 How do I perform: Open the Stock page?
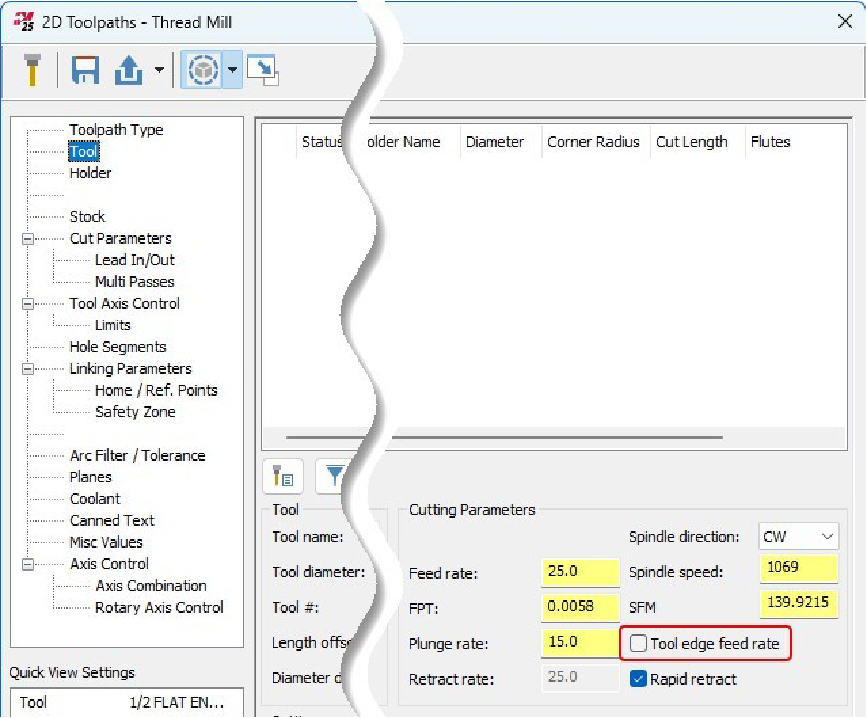pyautogui.click(x=87, y=217)
